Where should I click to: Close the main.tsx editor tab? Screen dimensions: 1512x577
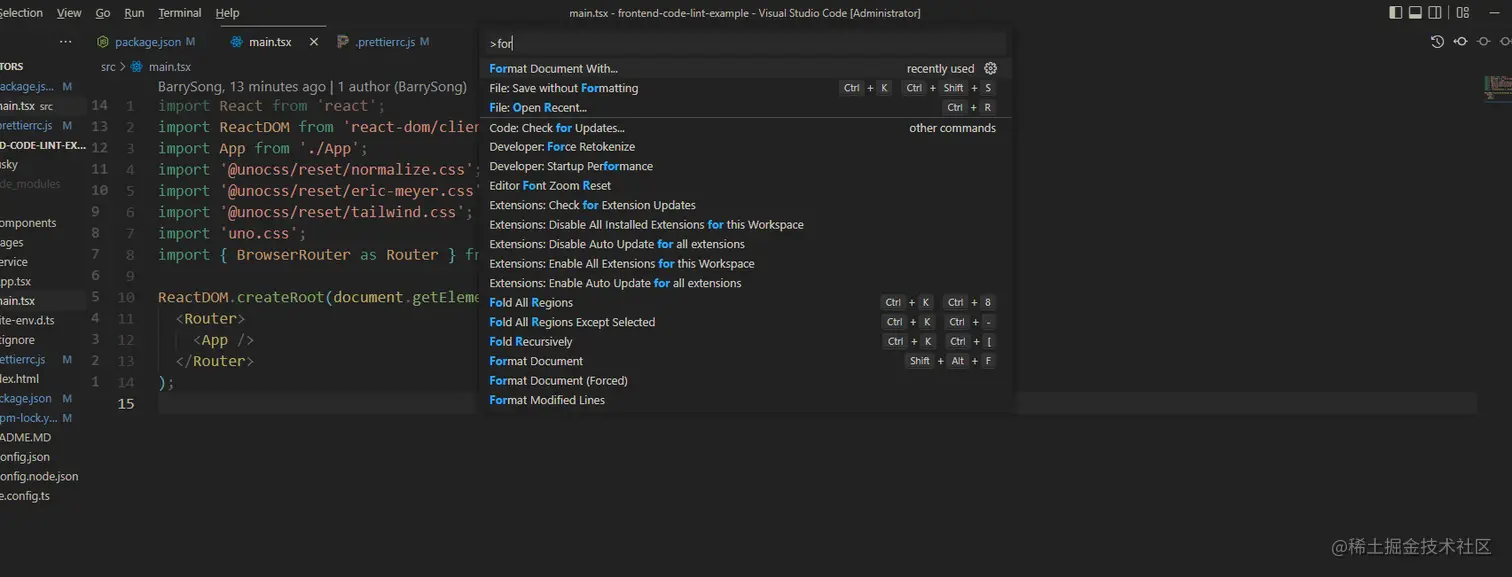click(x=314, y=42)
